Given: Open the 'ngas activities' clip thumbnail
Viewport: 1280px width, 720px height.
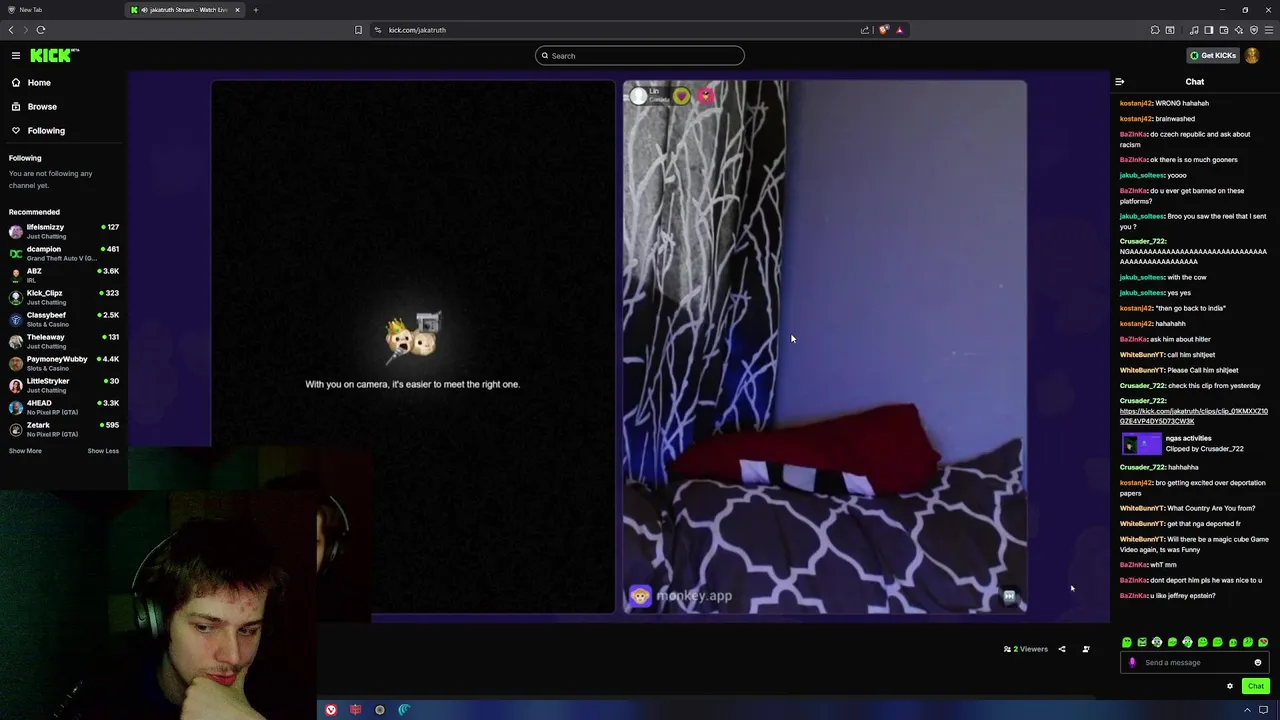Looking at the screenshot, I should click(1141, 443).
